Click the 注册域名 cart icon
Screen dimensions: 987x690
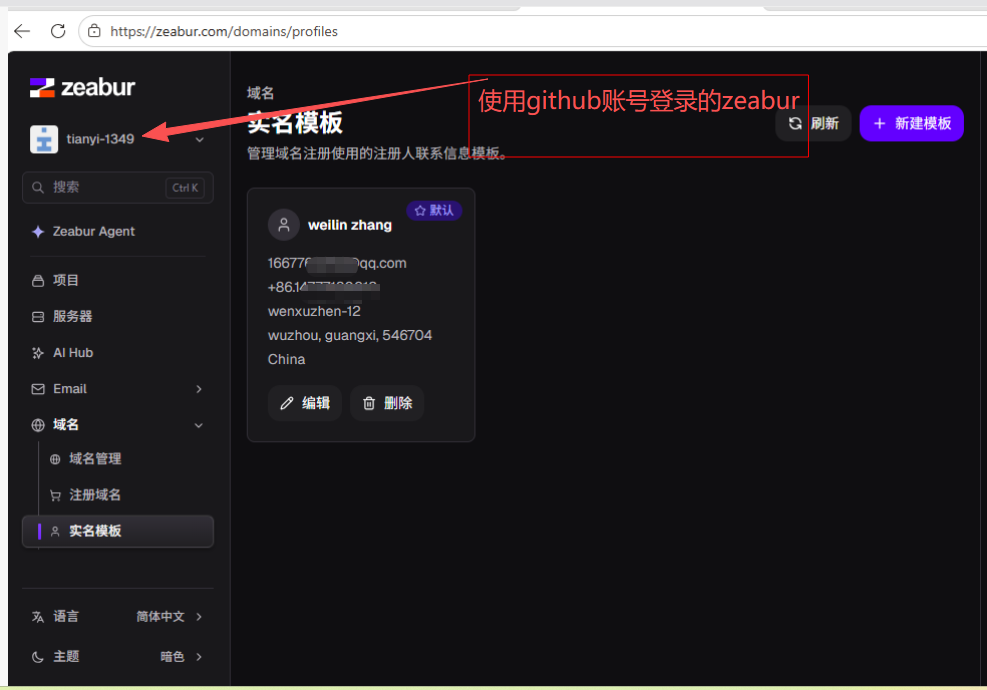[55, 495]
